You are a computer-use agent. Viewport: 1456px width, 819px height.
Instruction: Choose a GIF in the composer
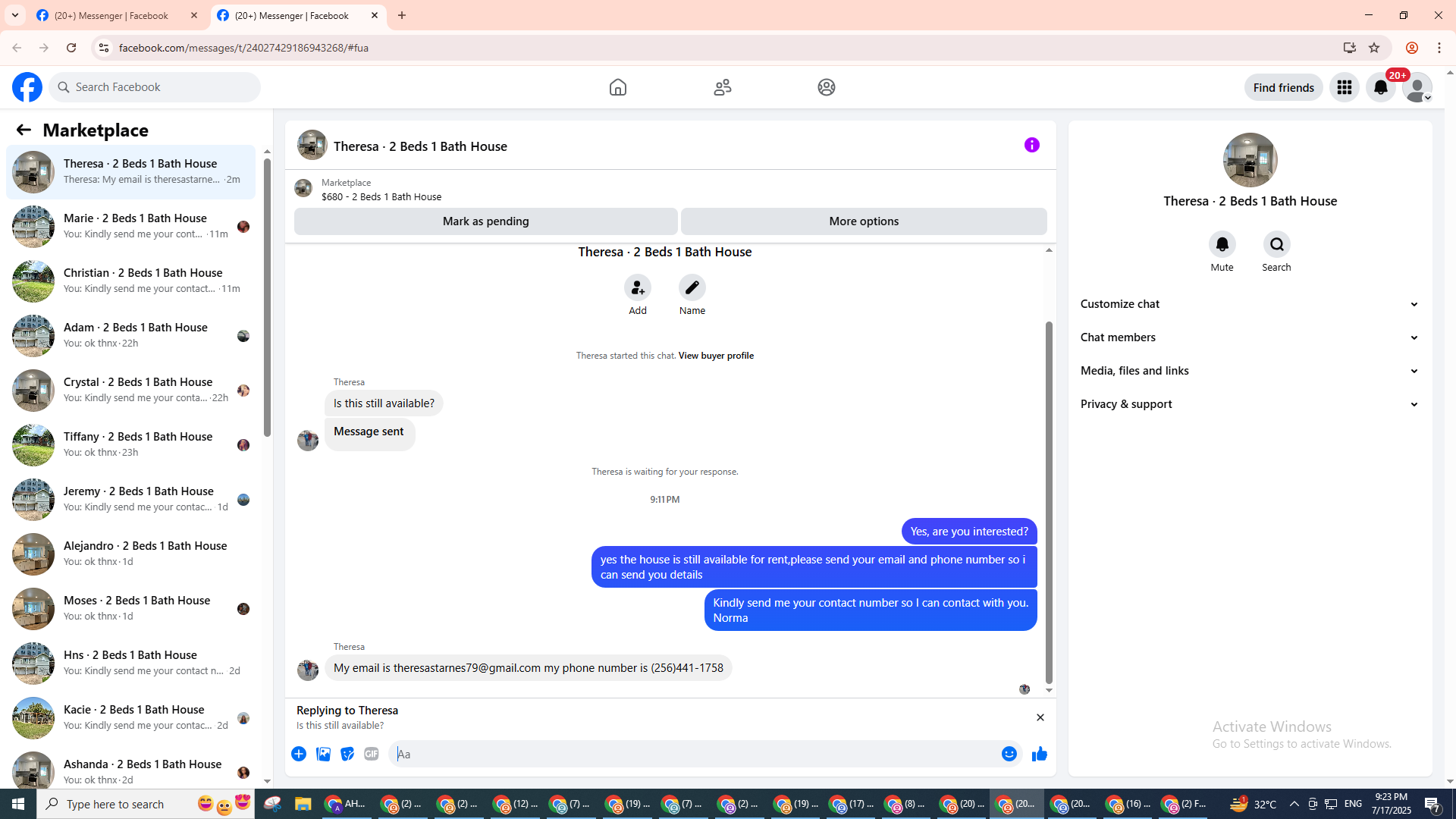coord(372,754)
